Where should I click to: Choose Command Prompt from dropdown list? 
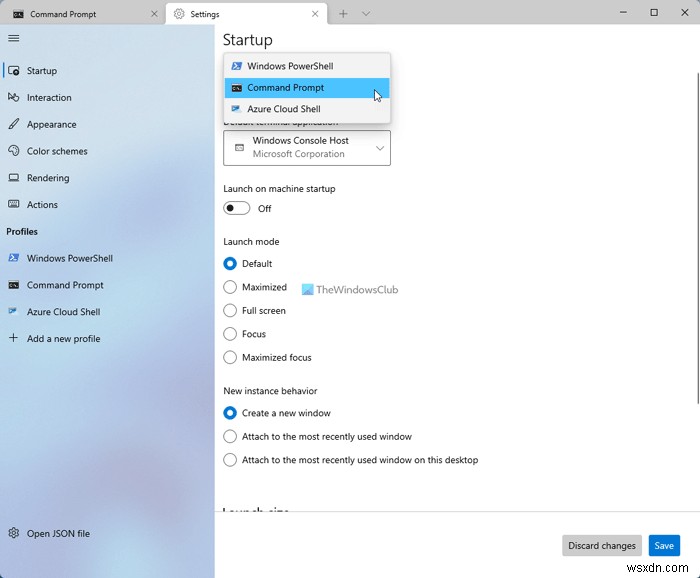click(x=307, y=88)
